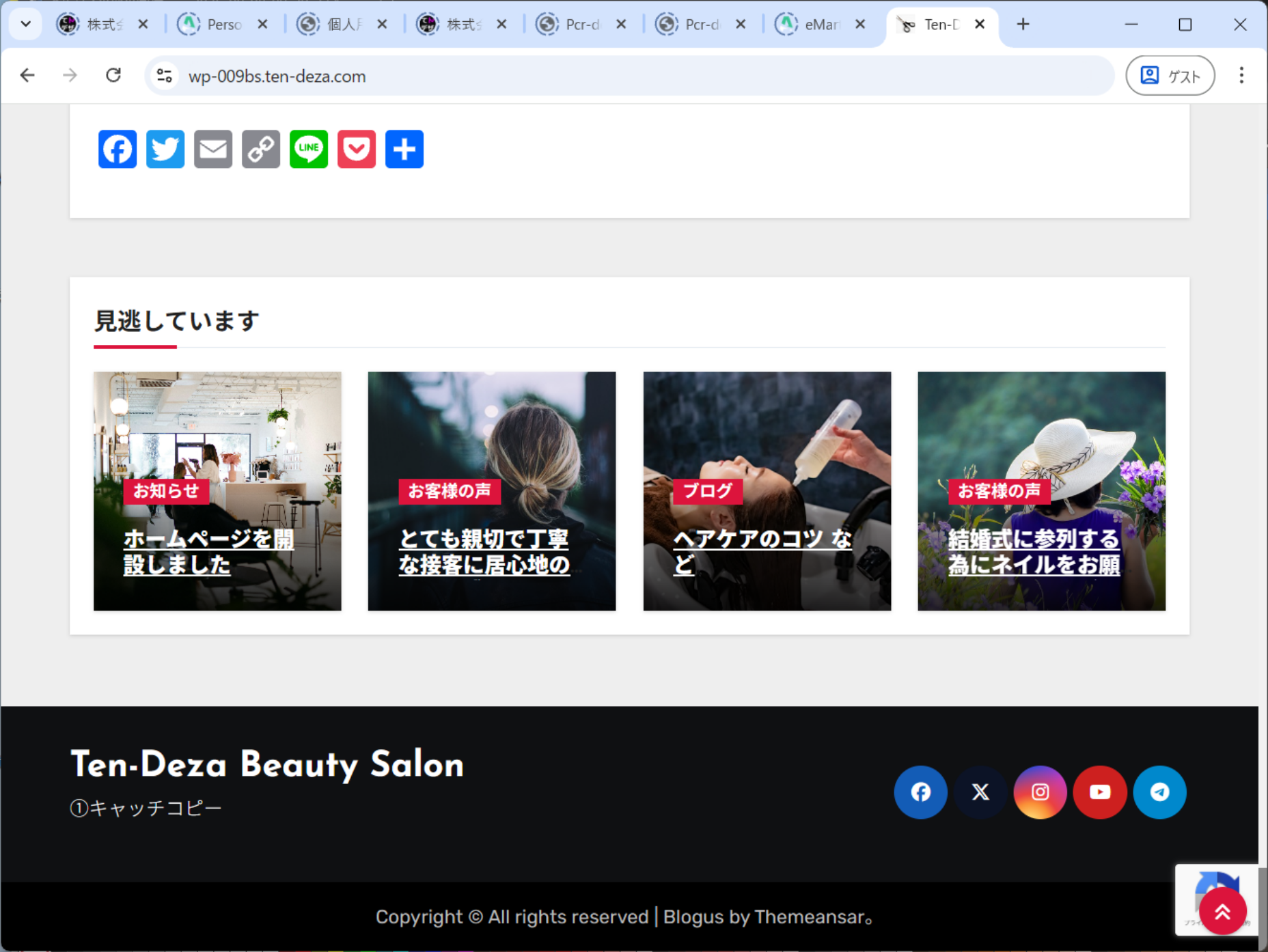Open Chrome three-dot menu
Viewport: 1268px width, 952px height.
tap(1241, 75)
